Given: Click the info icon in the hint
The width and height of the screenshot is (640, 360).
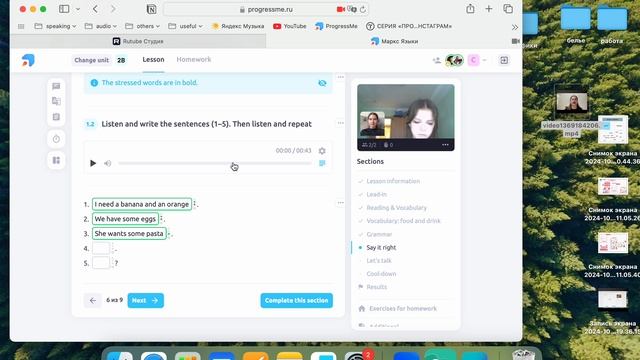Looking at the screenshot, I should 94,83.
